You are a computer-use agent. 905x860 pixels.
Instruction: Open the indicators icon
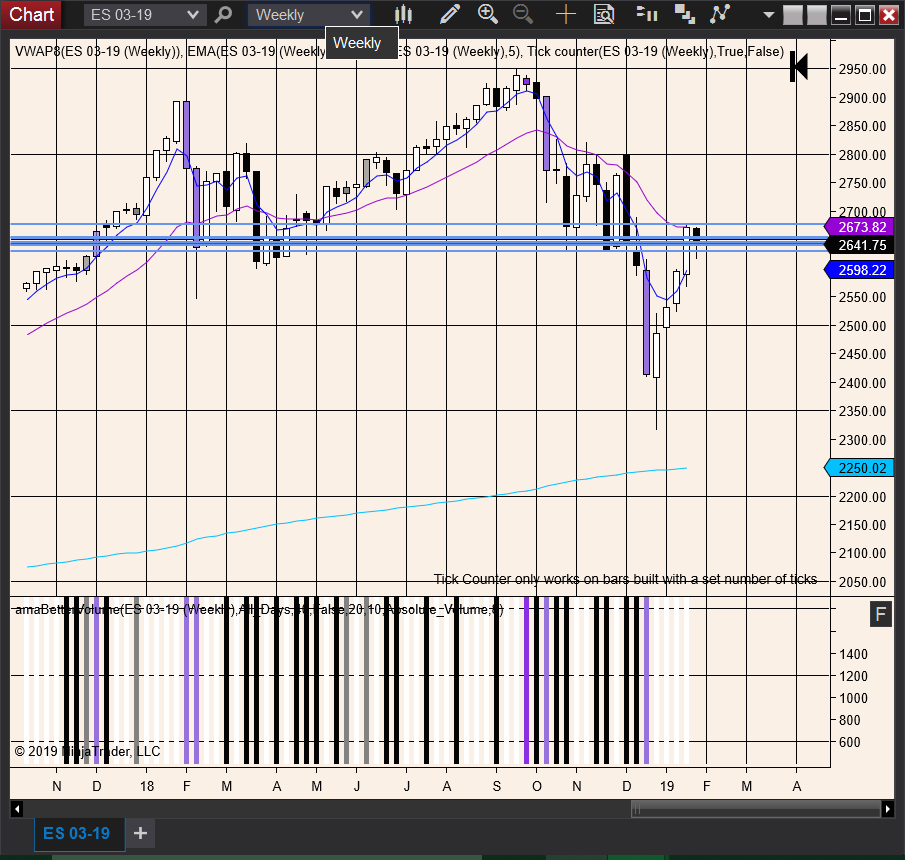coord(685,14)
